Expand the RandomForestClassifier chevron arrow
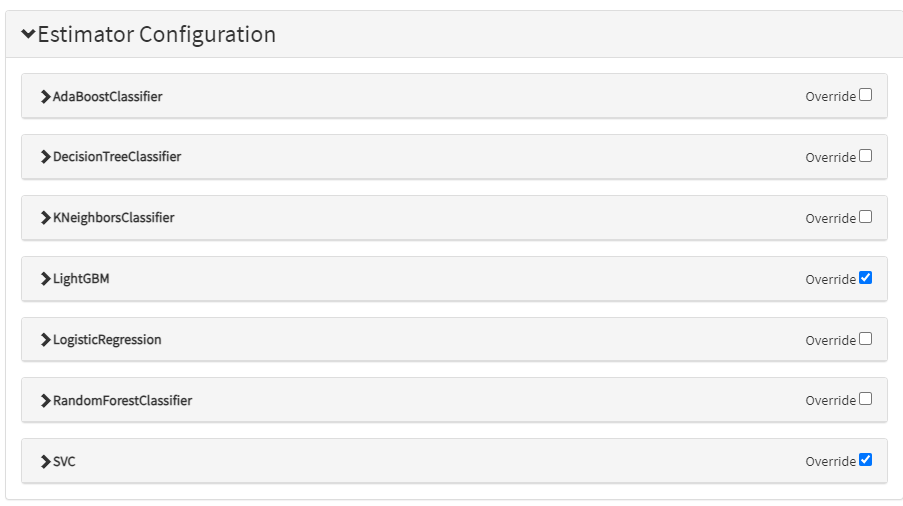The height and width of the screenshot is (506, 903). (x=45, y=401)
